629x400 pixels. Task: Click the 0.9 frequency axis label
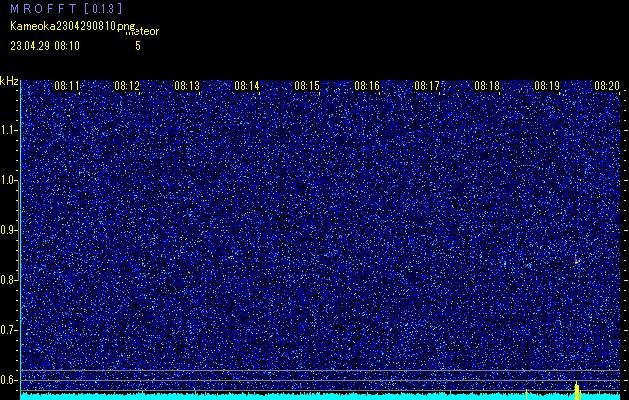click(9, 230)
